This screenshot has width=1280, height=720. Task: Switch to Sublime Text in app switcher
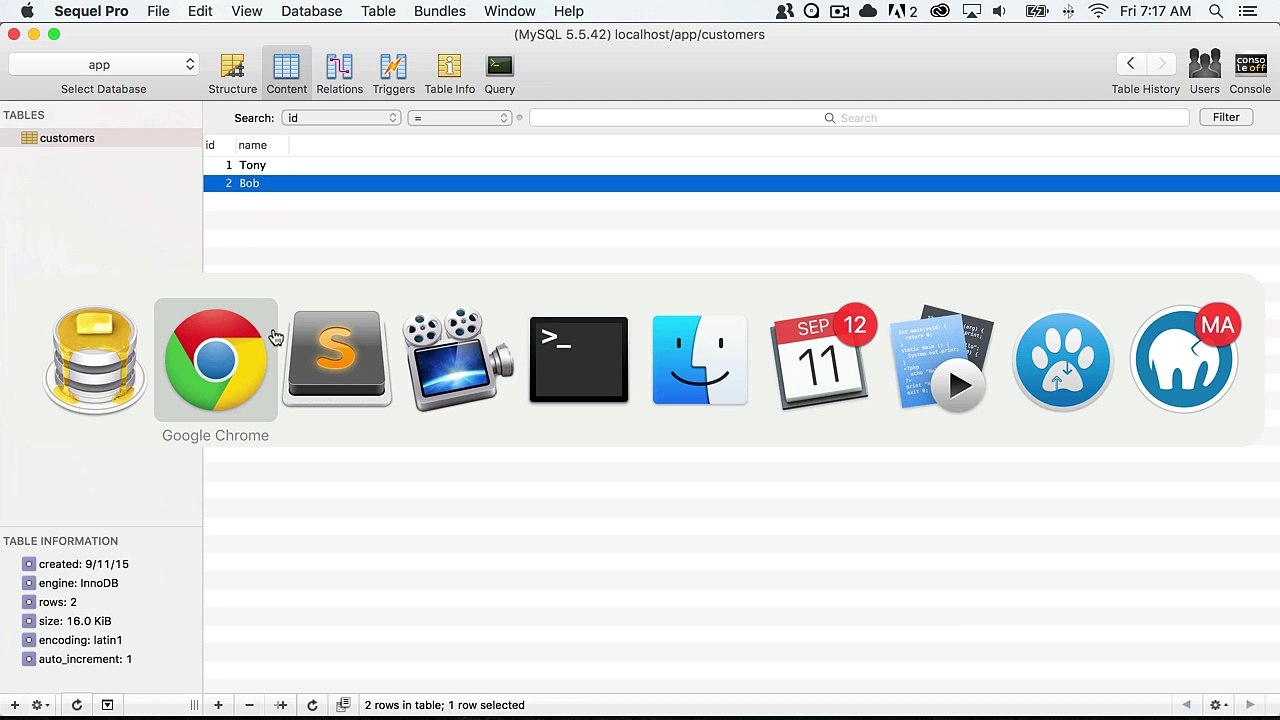[337, 360]
